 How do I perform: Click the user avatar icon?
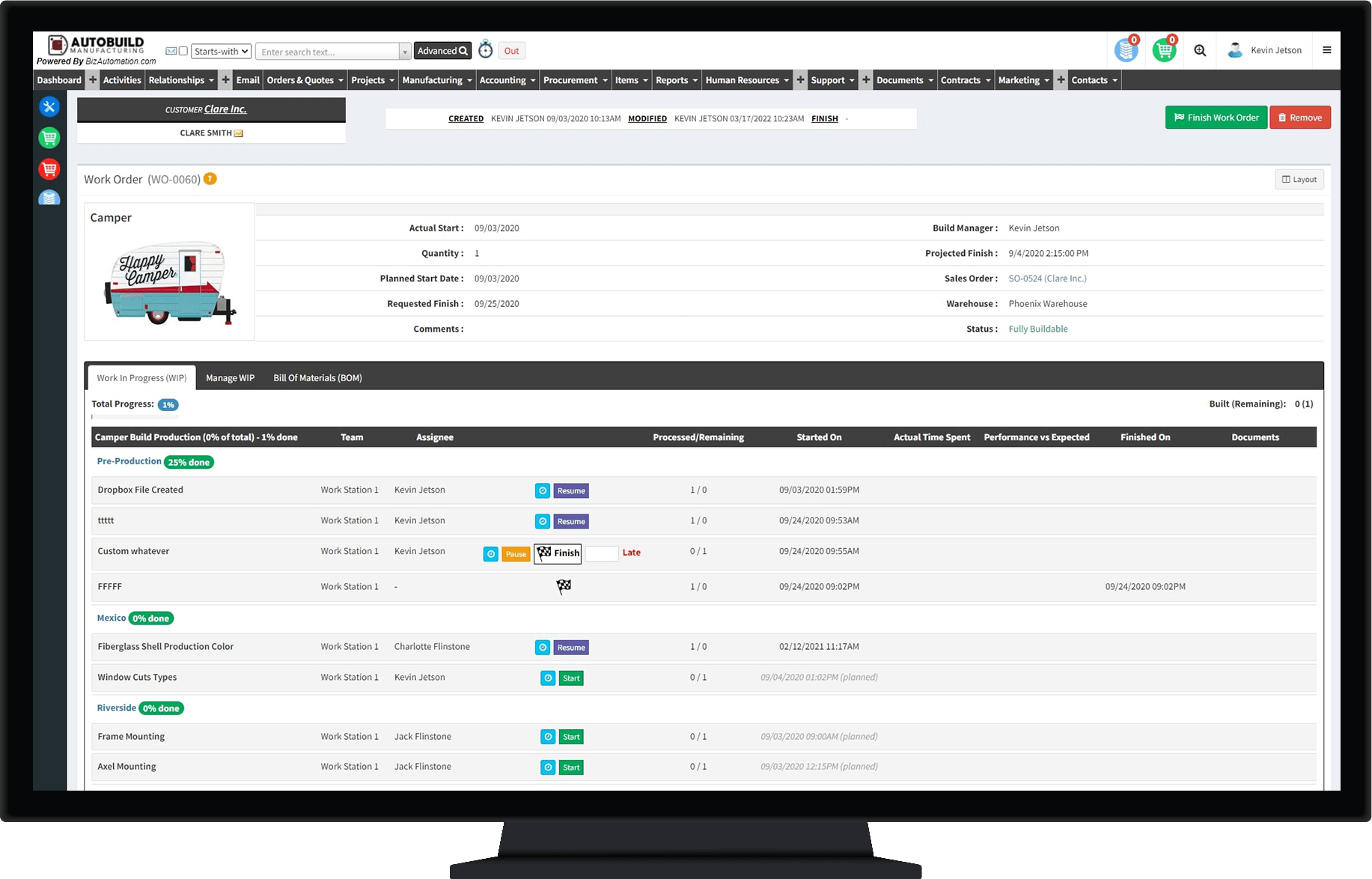(1235, 50)
